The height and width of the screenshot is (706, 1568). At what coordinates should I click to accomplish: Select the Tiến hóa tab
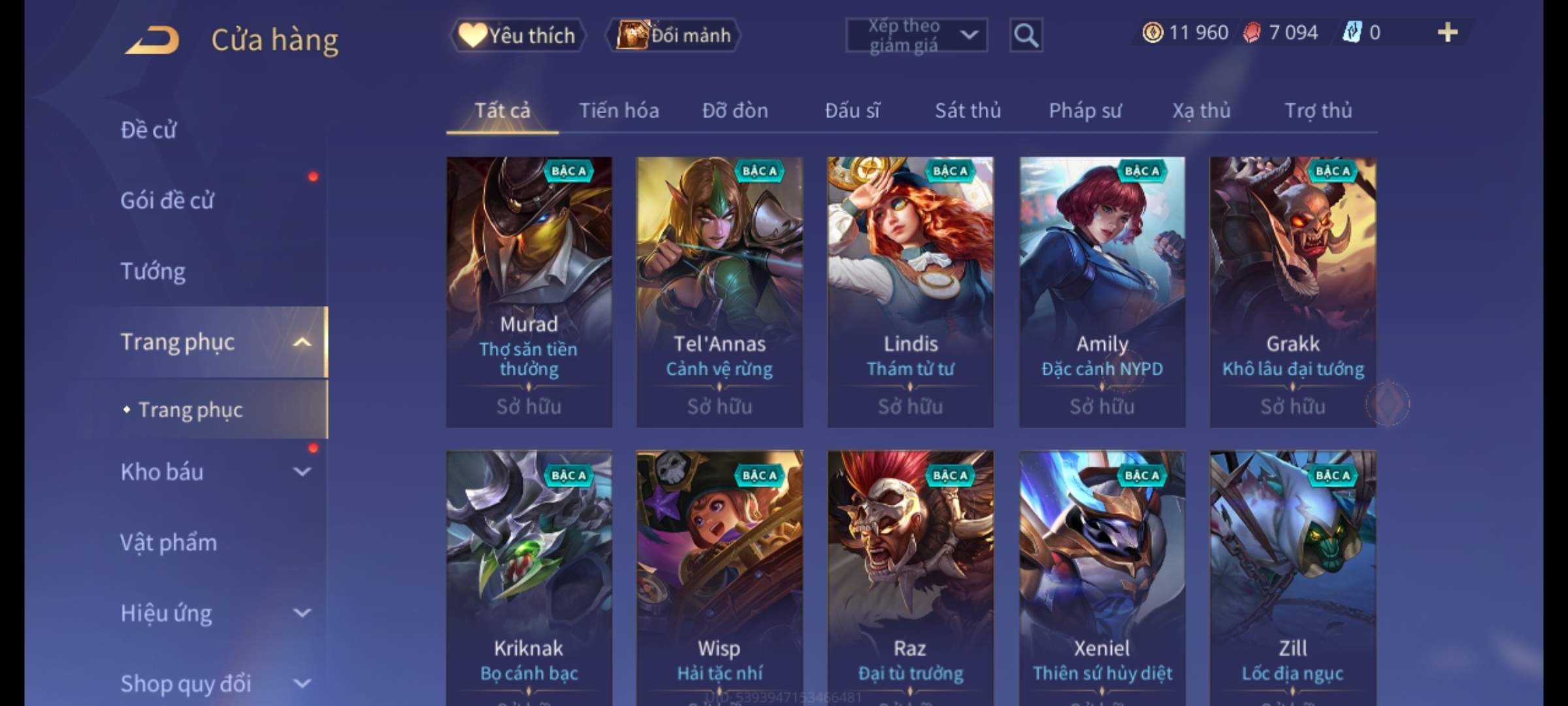(619, 110)
